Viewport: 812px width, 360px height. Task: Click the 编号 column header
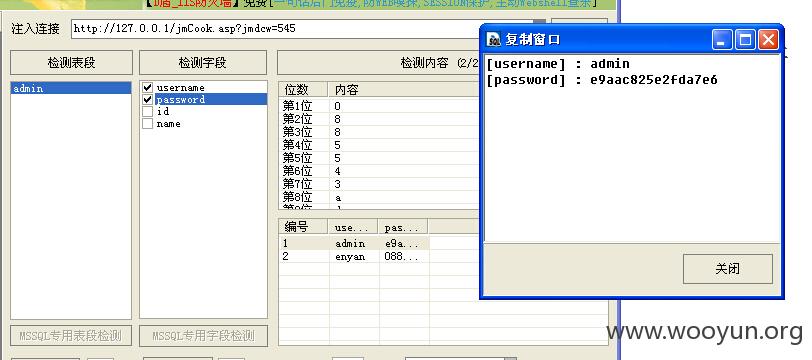pyautogui.click(x=303, y=226)
